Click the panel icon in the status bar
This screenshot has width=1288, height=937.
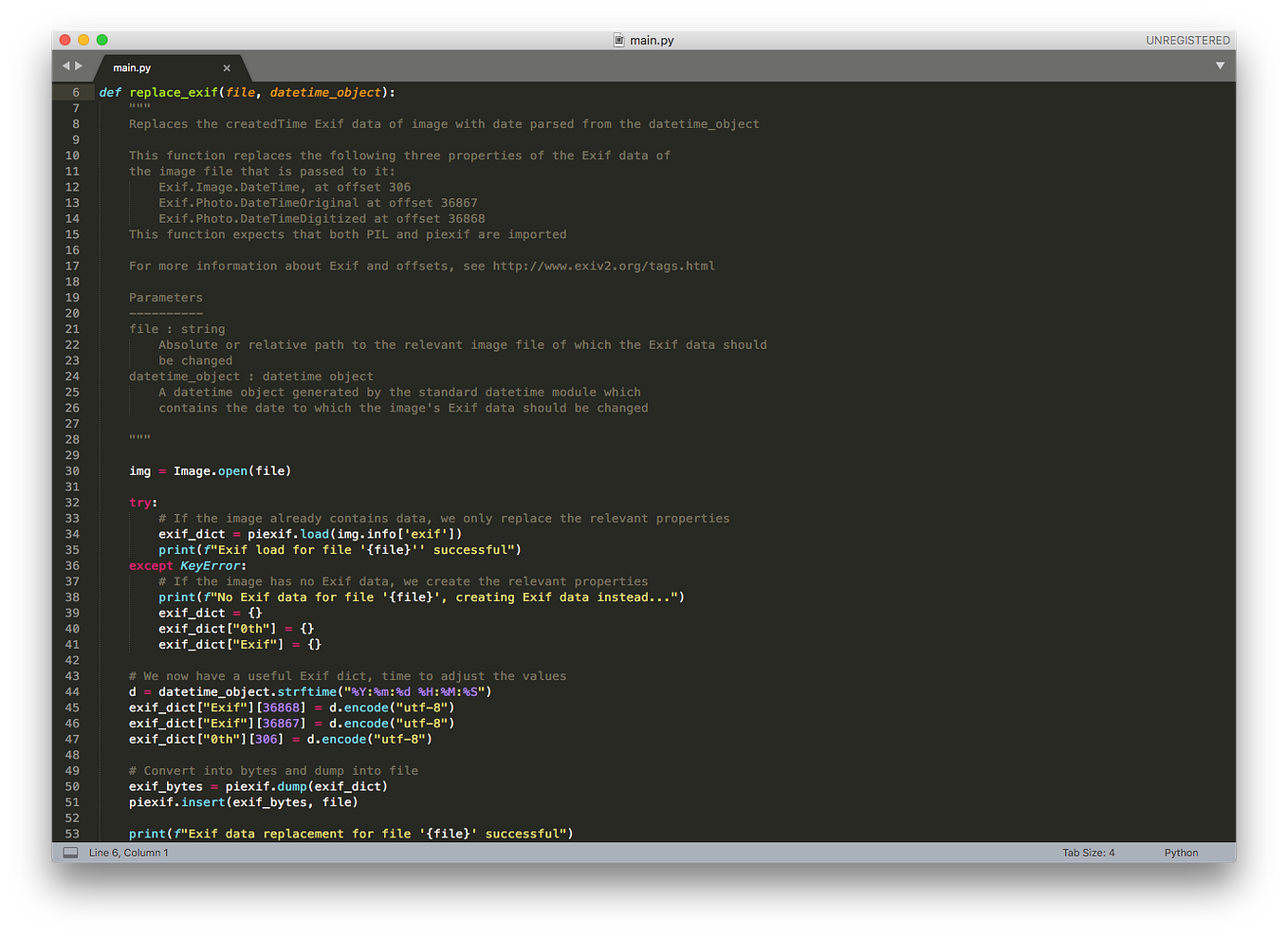click(x=70, y=852)
